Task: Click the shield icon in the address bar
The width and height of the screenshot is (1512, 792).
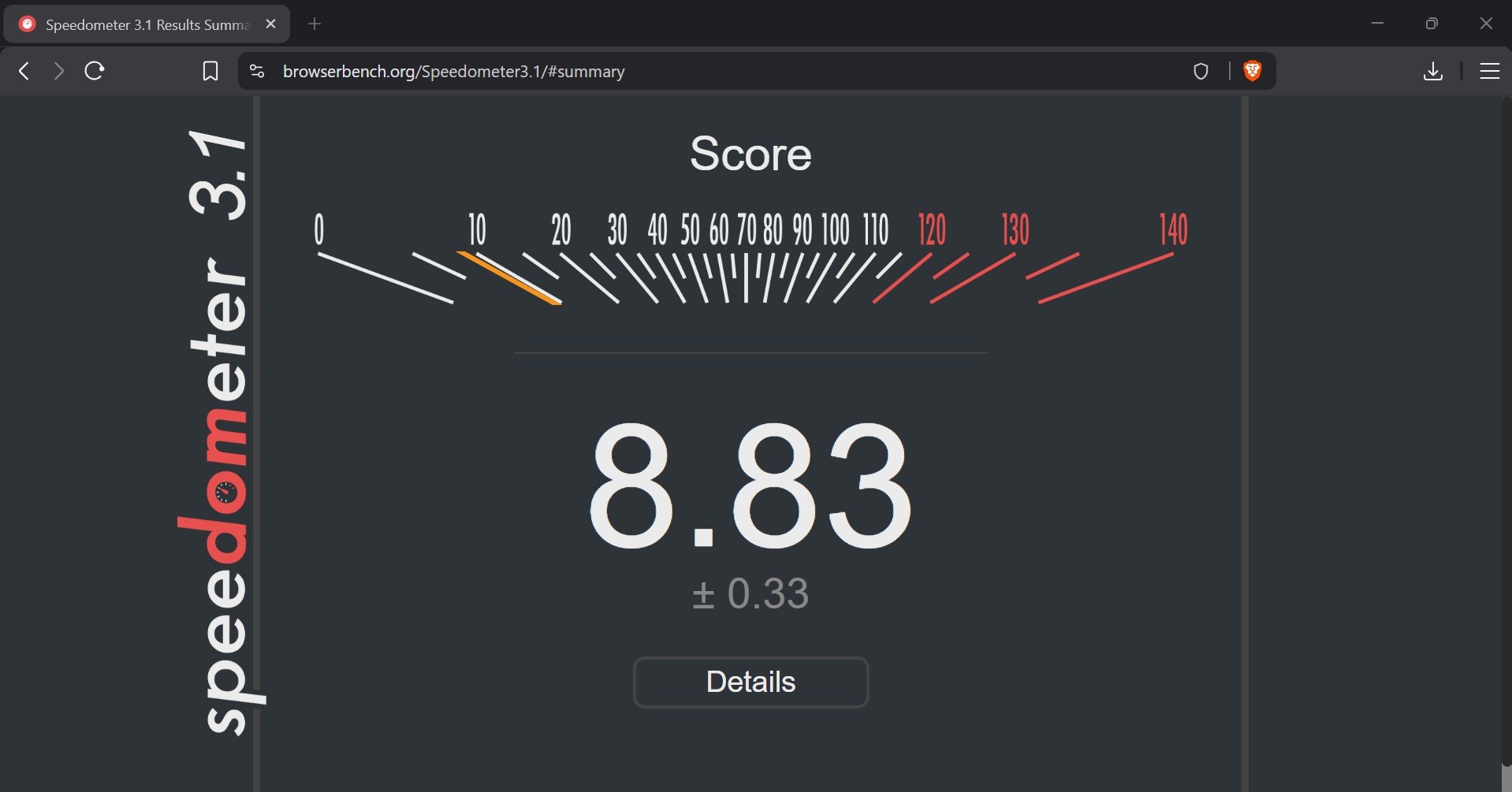Action: (1201, 72)
